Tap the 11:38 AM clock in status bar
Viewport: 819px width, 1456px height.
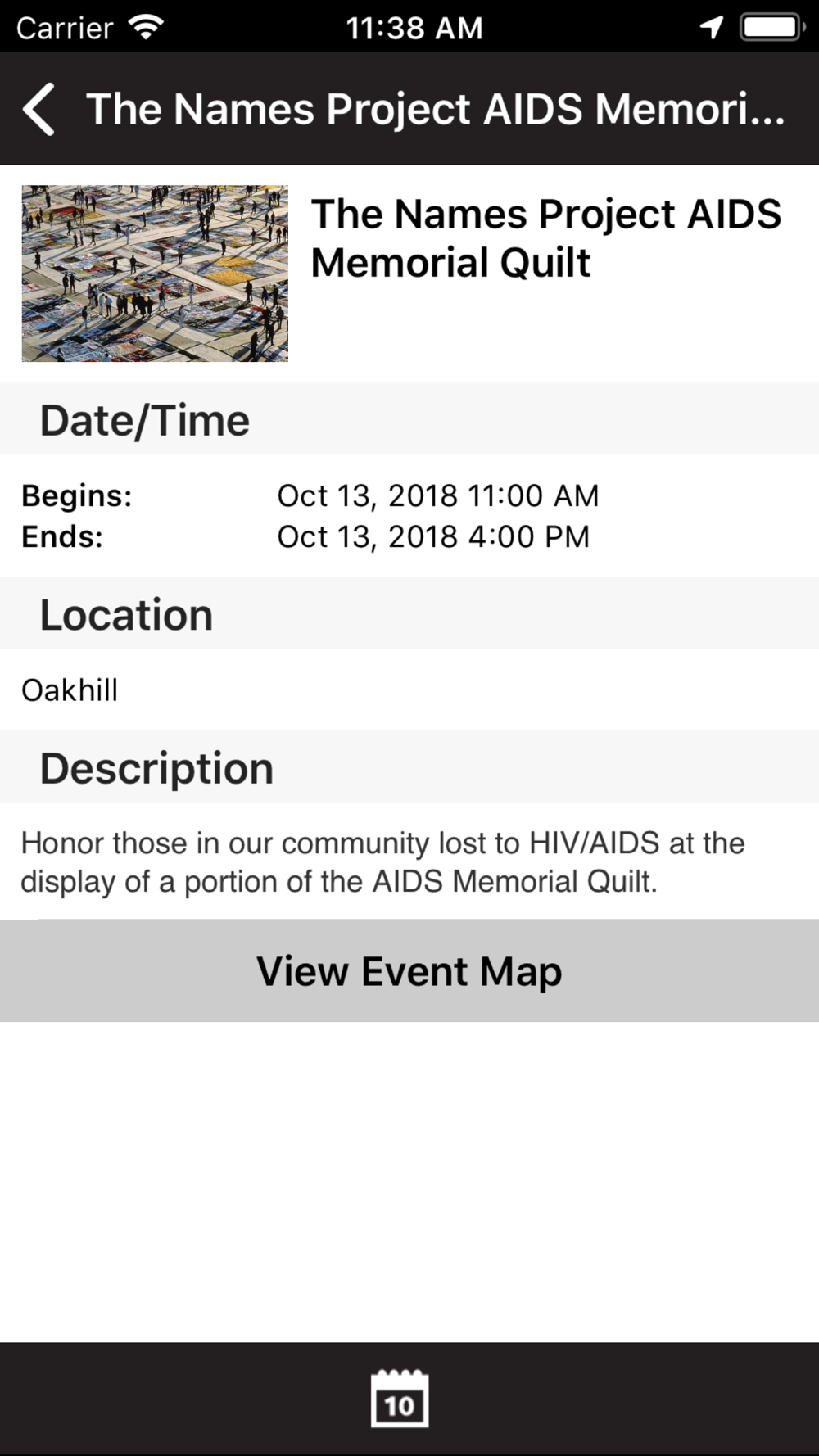coord(414,29)
